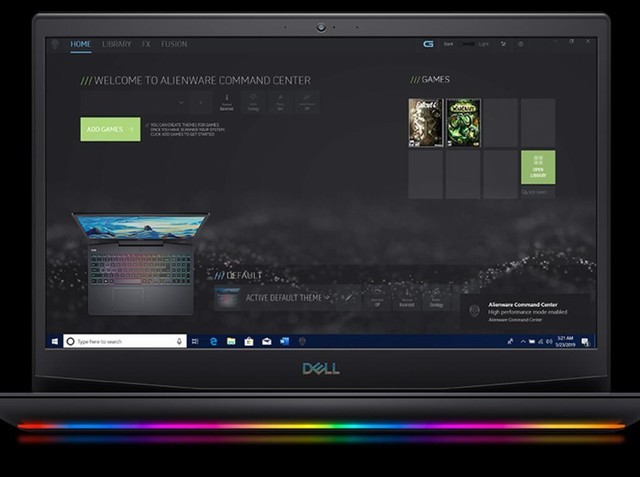Click the Type here to search box
The image size is (640, 477).
click(x=125, y=341)
